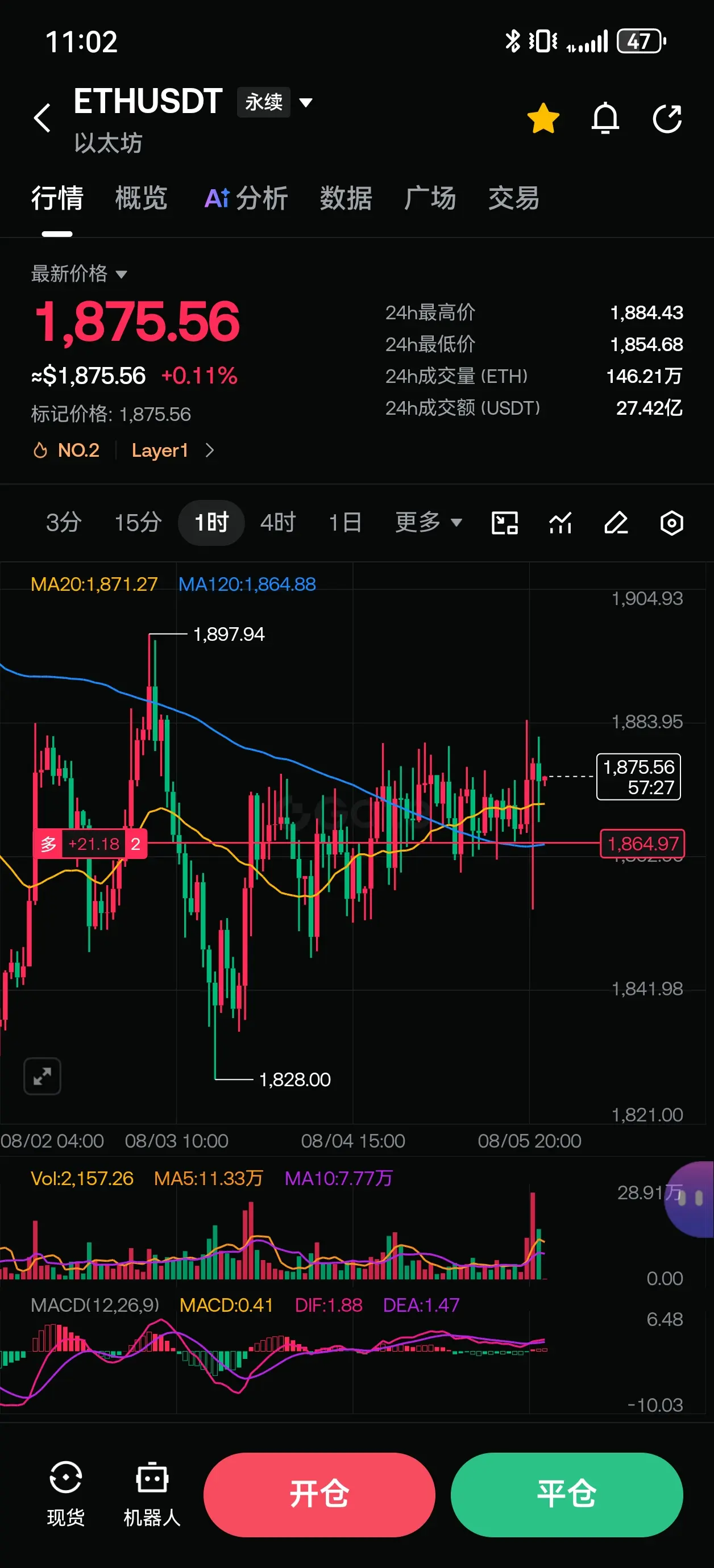Open the 永续 contract type dropdown
The image size is (714, 1568).
275,102
